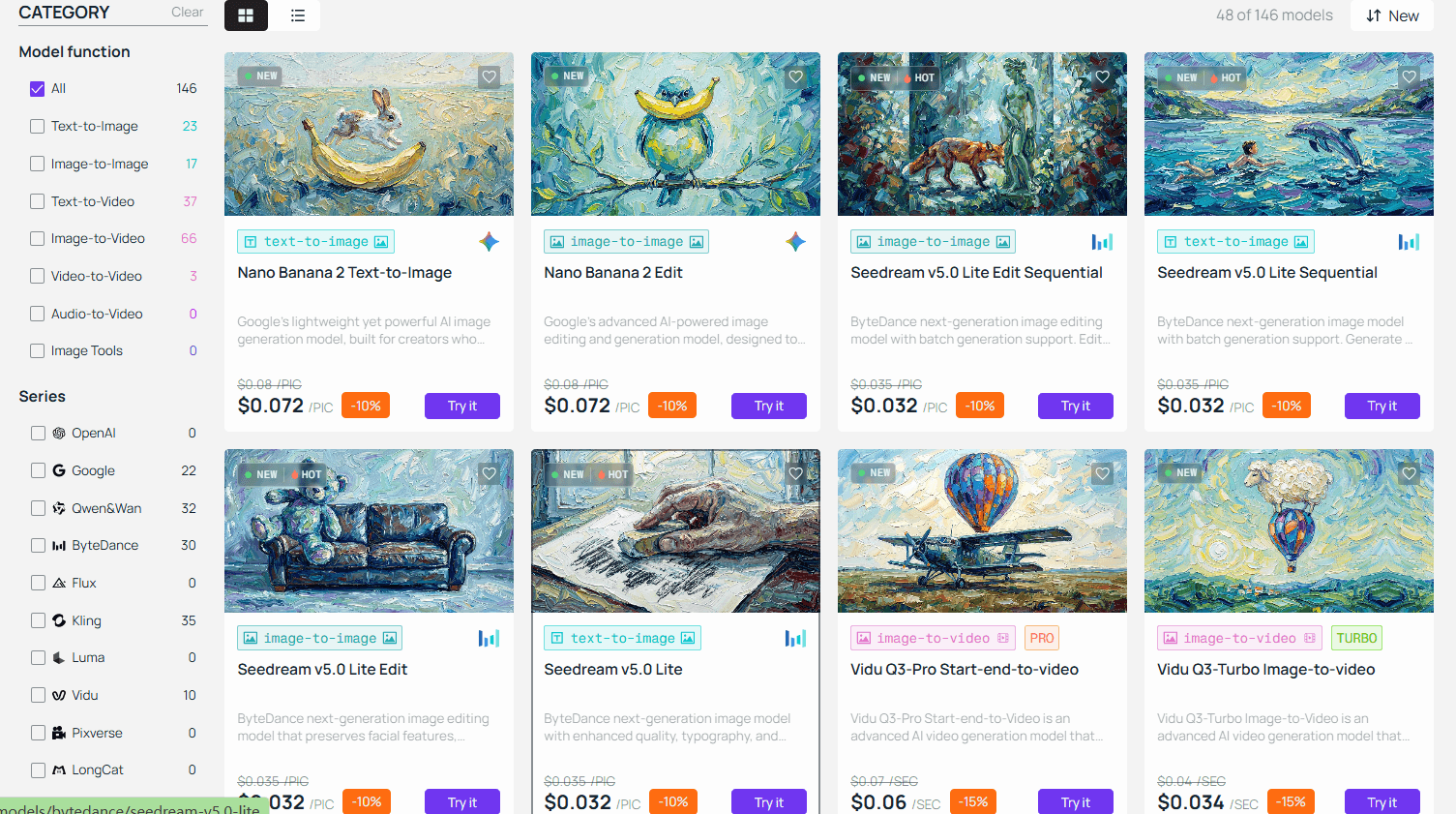The height and width of the screenshot is (814, 1456).
Task: Click heart icon on Seedream v5.0 Lite Sequential
Action: 1410,76
